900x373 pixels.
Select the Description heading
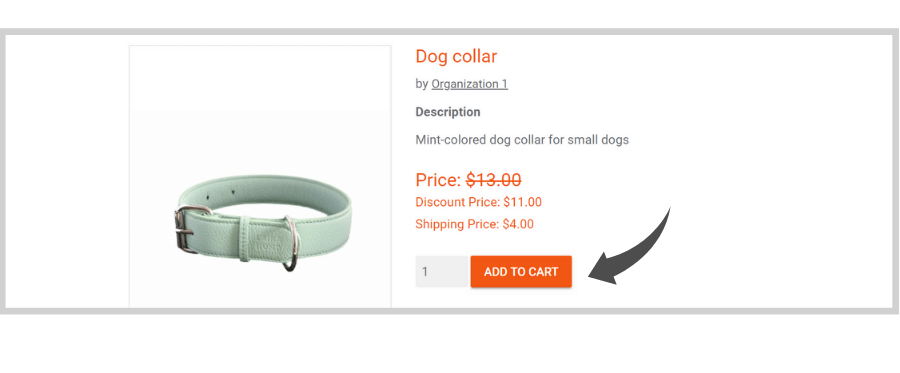coord(448,112)
